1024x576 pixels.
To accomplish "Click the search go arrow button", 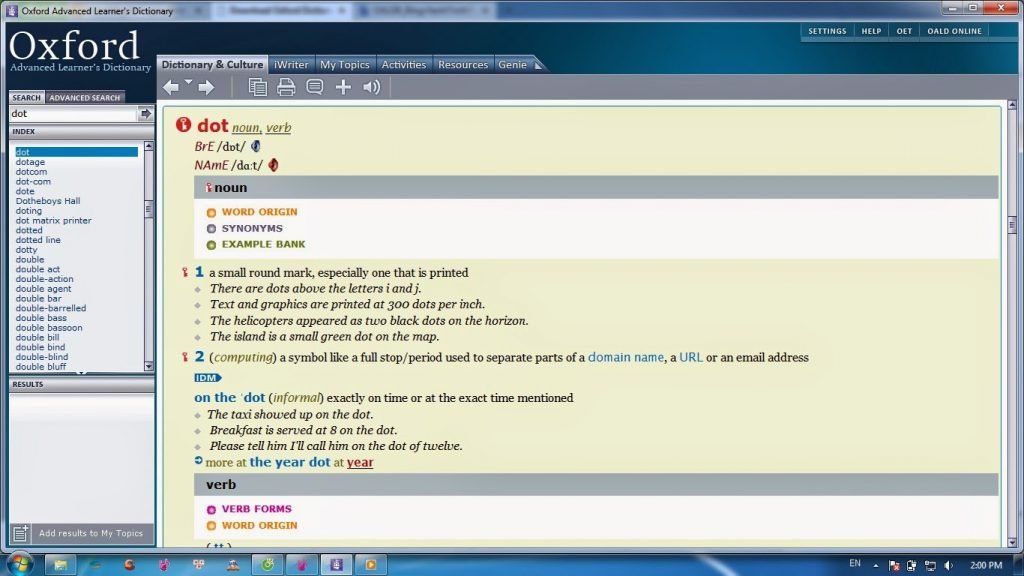I will (x=145, y=114).
